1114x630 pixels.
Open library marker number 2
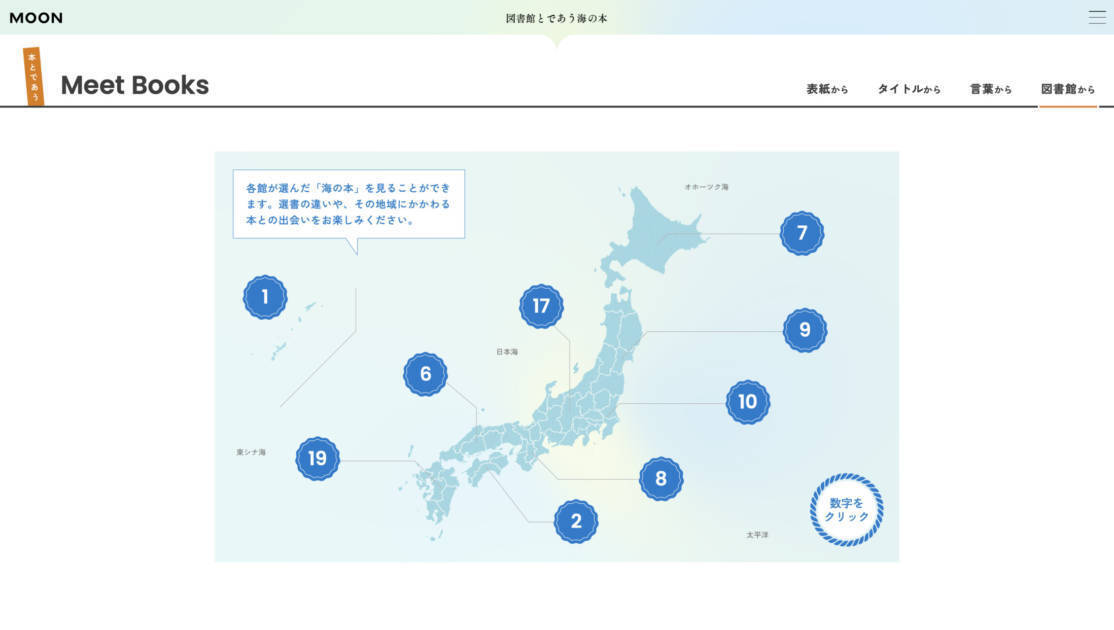[x=576, y=521]
